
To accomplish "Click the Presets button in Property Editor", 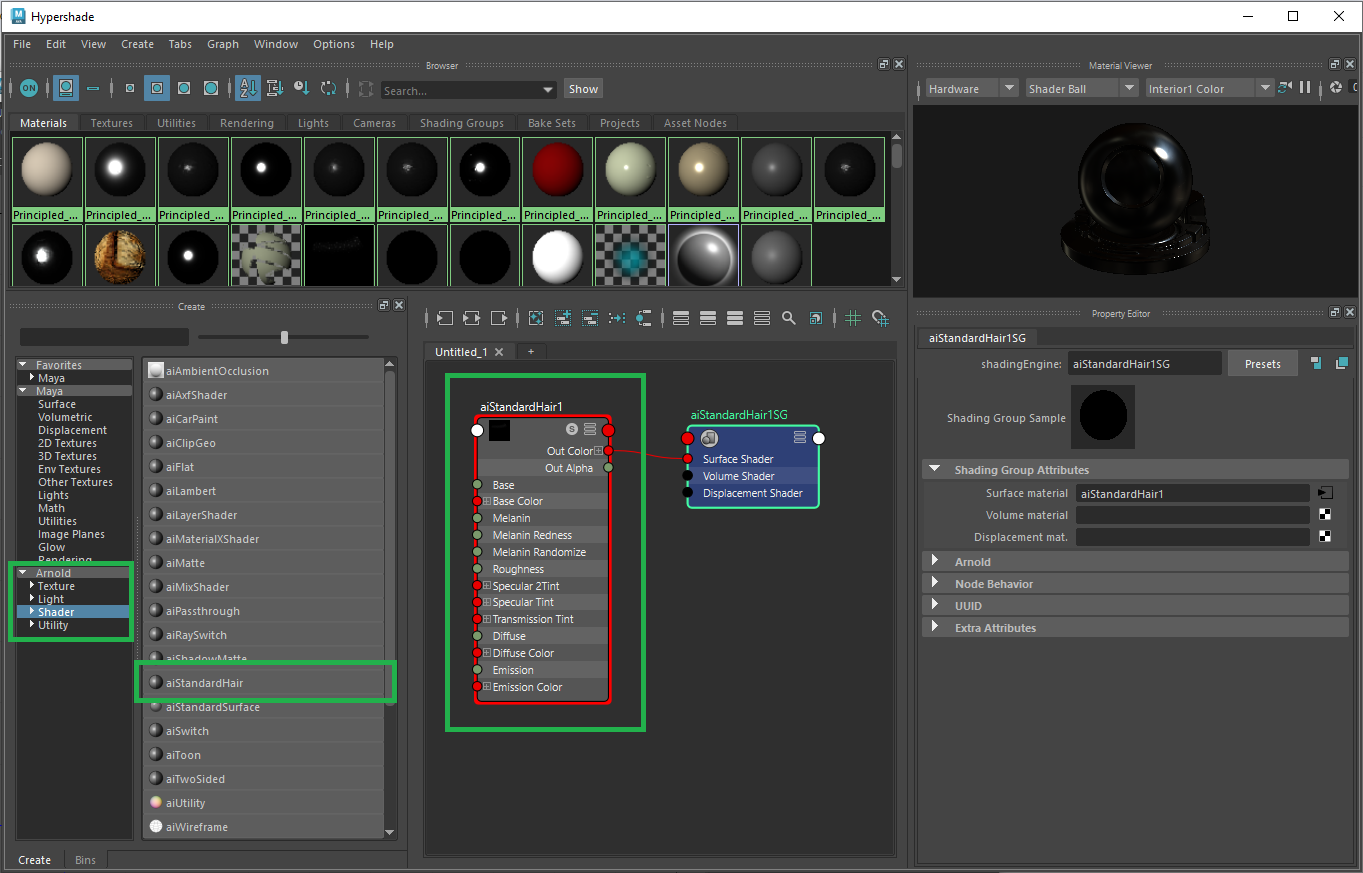I will [x=1262, y=363].
